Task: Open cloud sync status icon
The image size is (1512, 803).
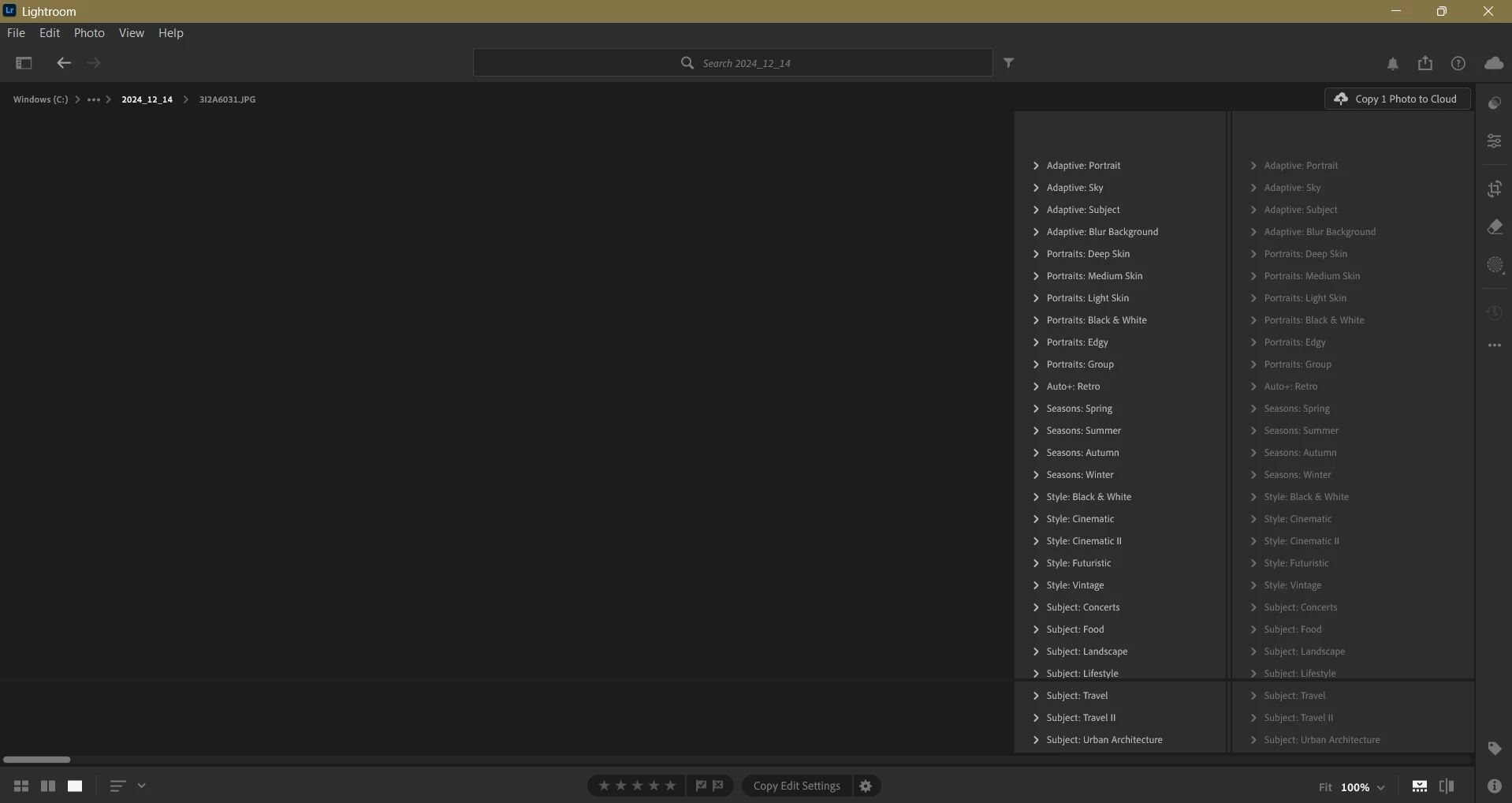Action: pos(1494,63)
